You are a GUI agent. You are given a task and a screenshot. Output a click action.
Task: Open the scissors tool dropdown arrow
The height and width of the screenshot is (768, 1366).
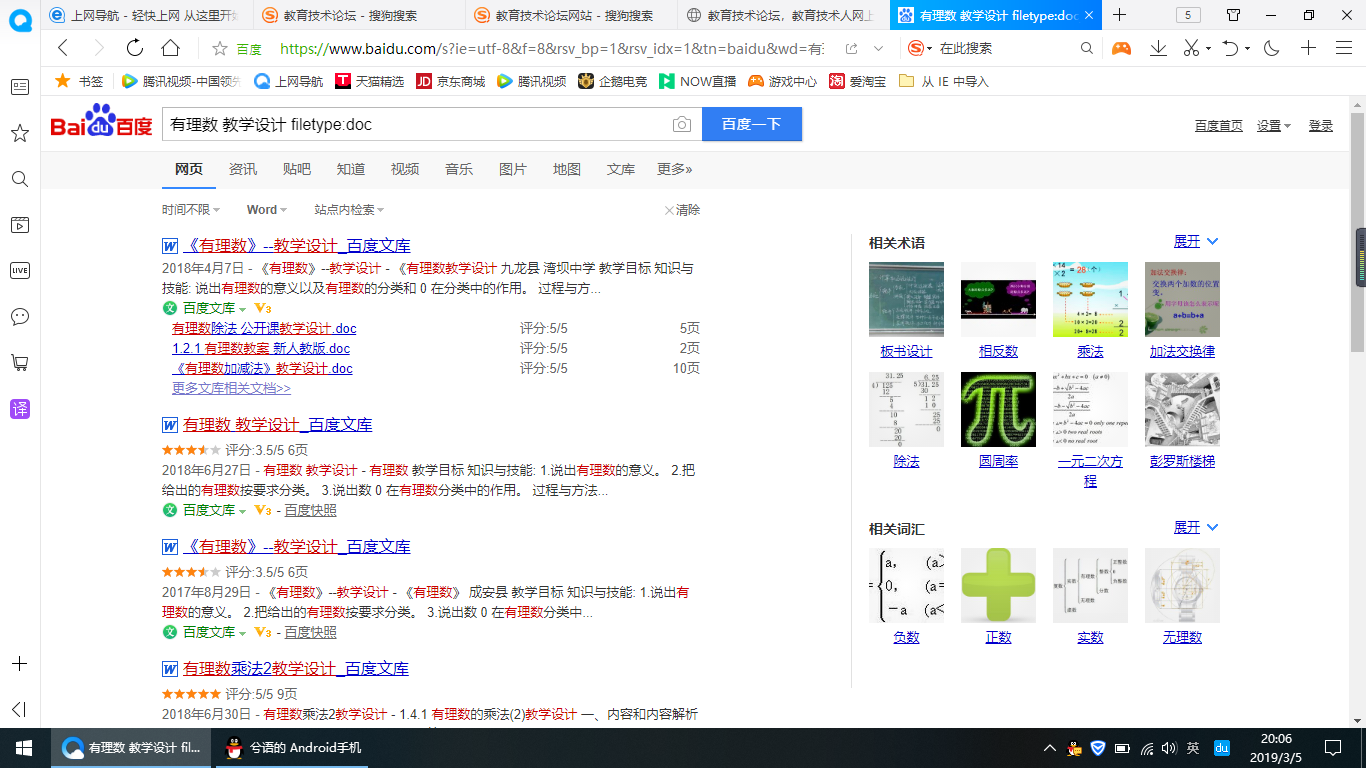1208,48
